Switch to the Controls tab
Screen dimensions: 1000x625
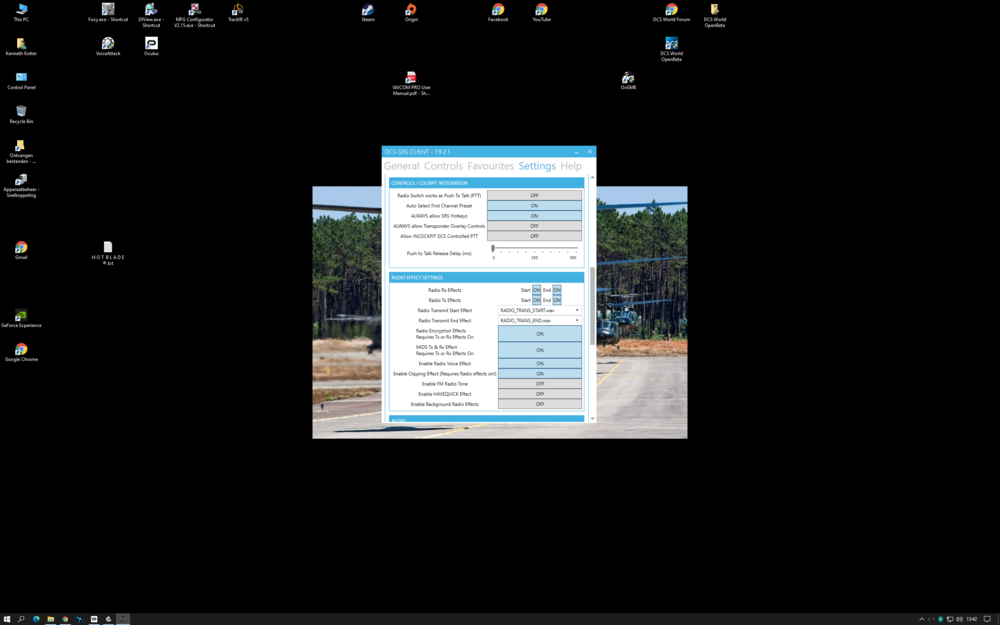tap(444, 166)
